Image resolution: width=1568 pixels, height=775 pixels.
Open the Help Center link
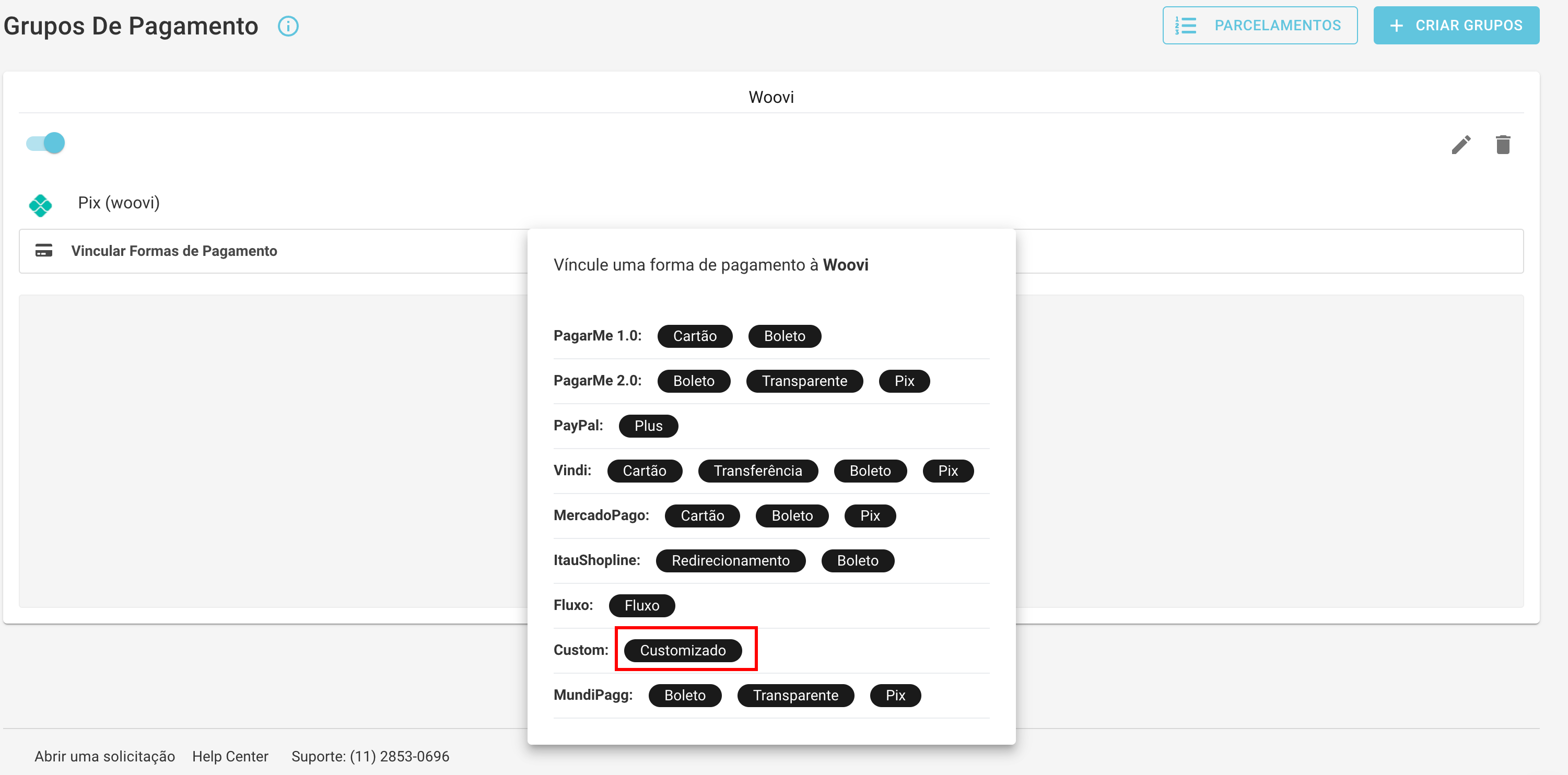click(230, 756)
